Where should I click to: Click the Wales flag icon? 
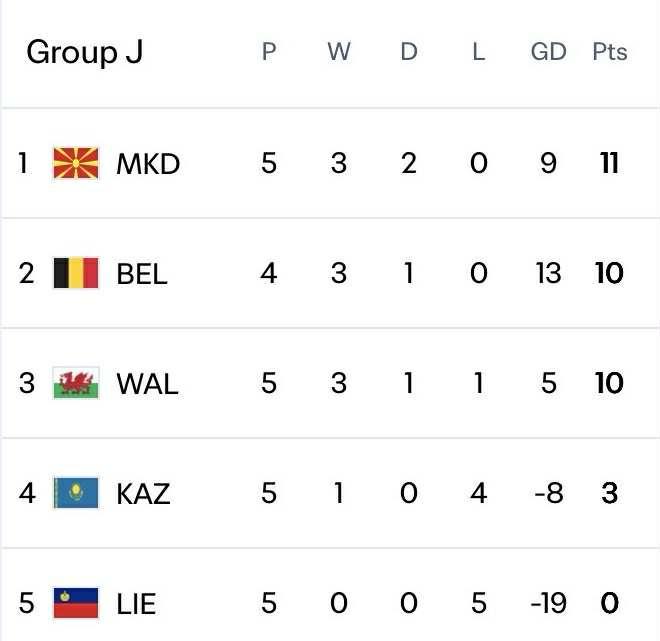[x=76, y=383]
